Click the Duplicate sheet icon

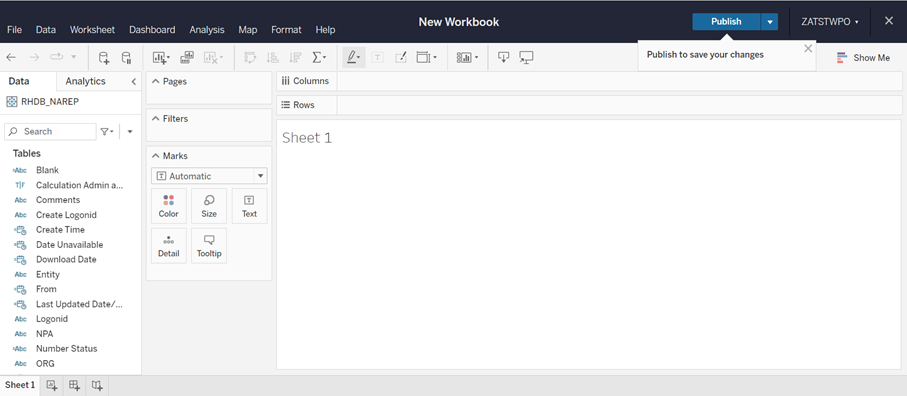pyautogui.click(x=187, y=57)
